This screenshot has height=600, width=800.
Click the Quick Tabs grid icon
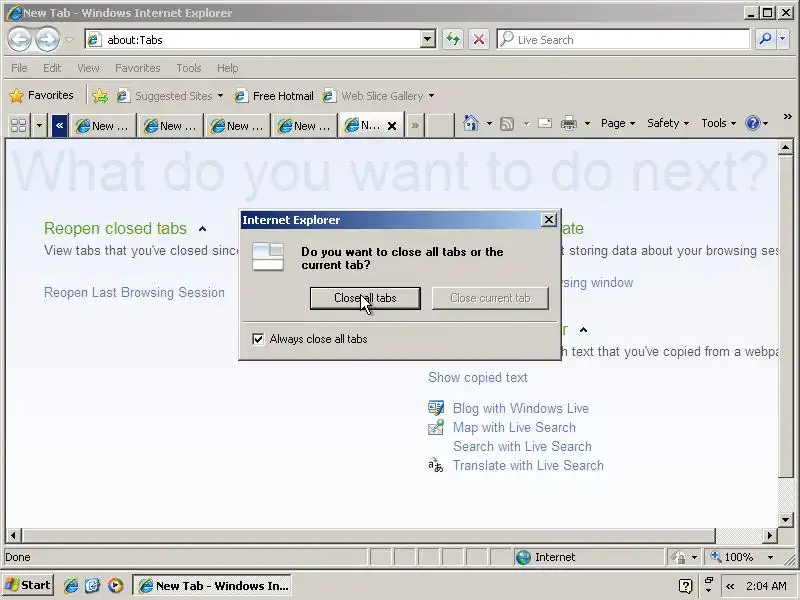(19, 125)
